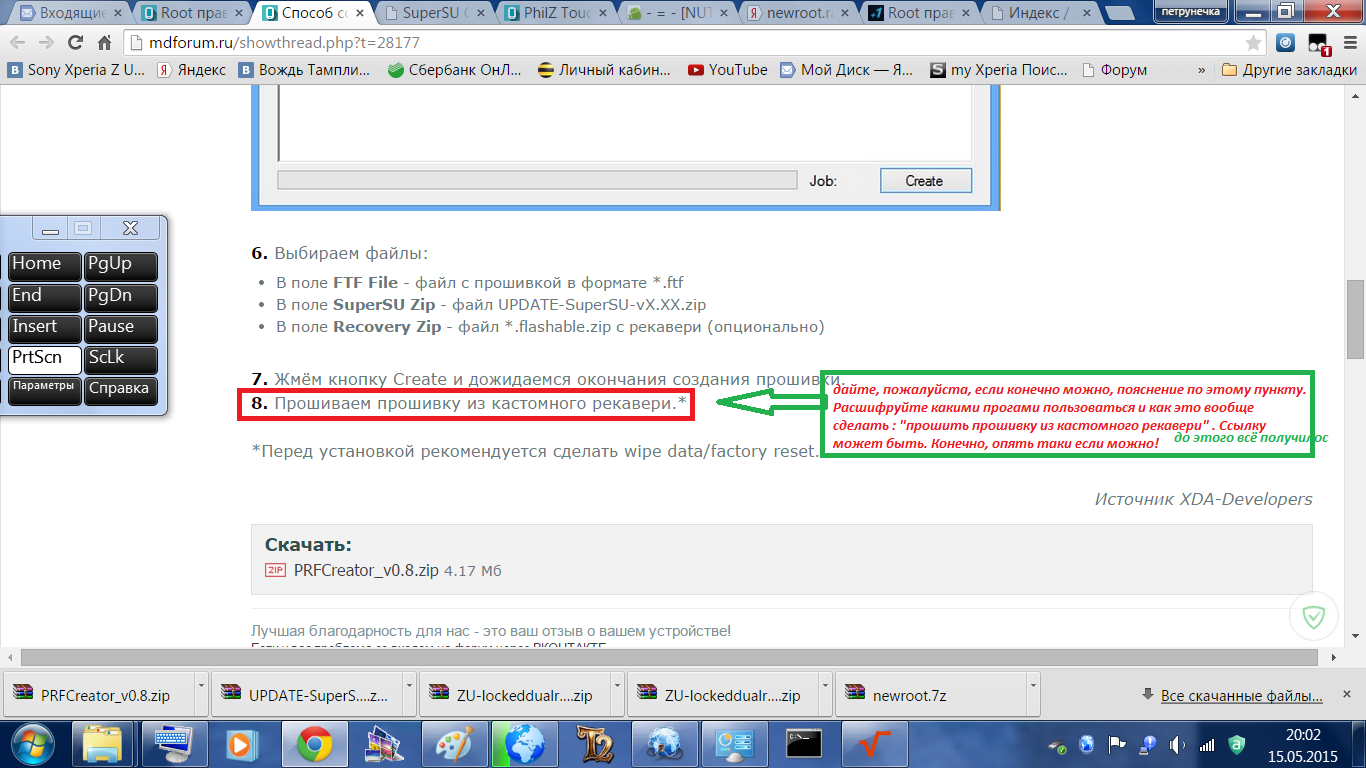Open the red checkmark taskbar app
This screenshot has width=1366, height=768.
coord(876,743)
